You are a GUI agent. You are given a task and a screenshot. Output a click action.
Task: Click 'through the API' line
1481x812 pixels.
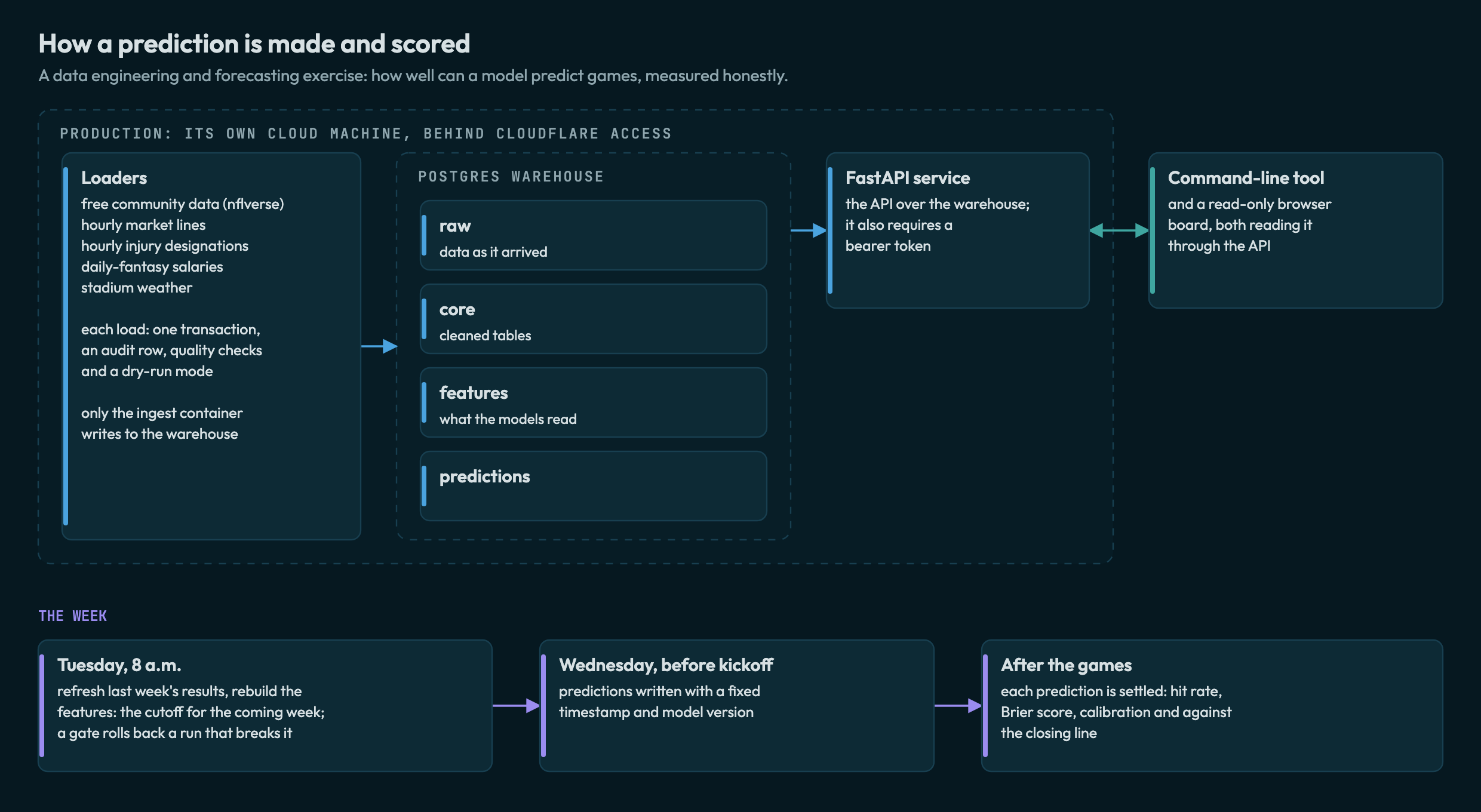[x=1219, y=246]
